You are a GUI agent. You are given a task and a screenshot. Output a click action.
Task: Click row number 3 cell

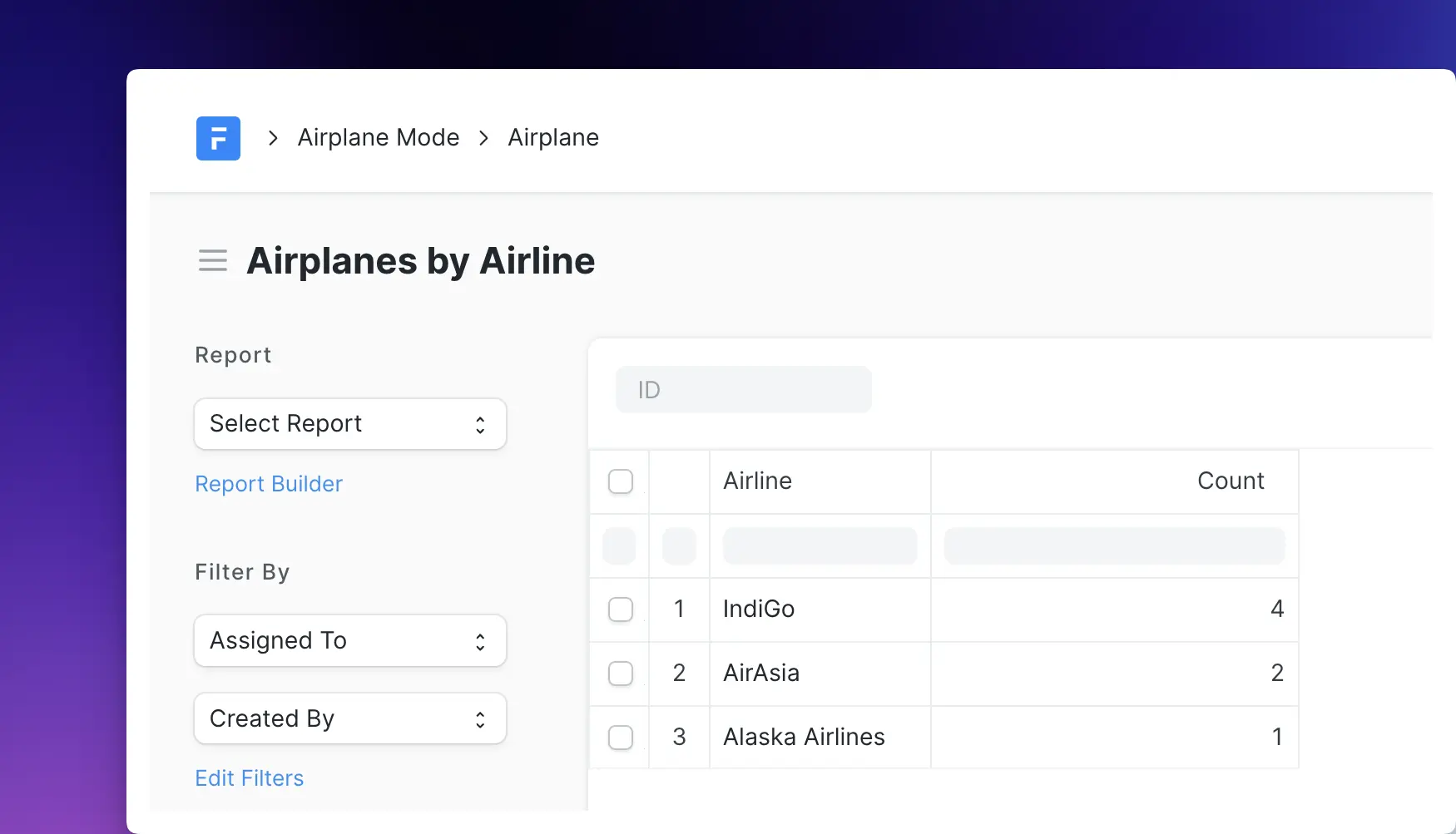[x=679, y=738]
